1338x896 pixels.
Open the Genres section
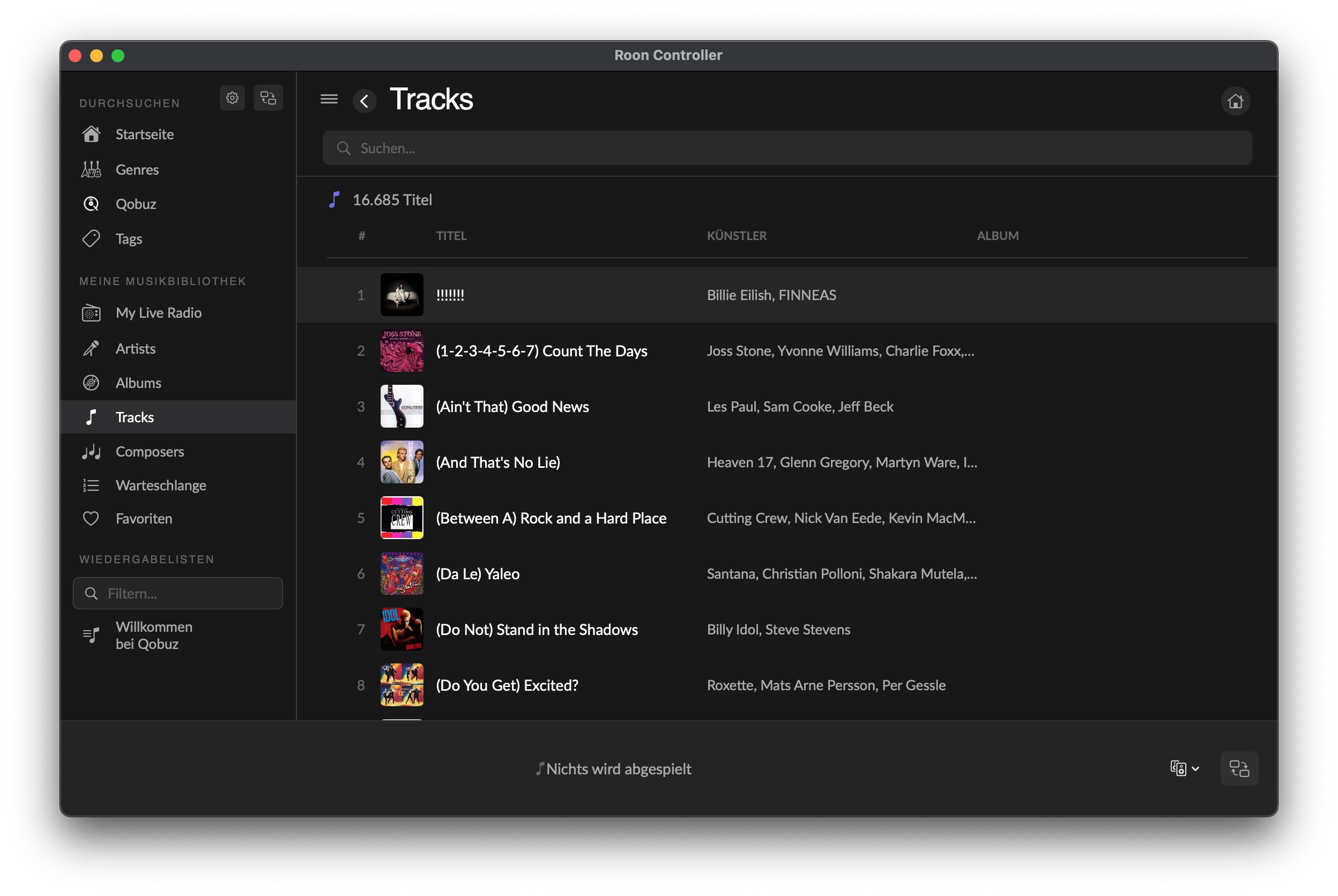(137, 170)
